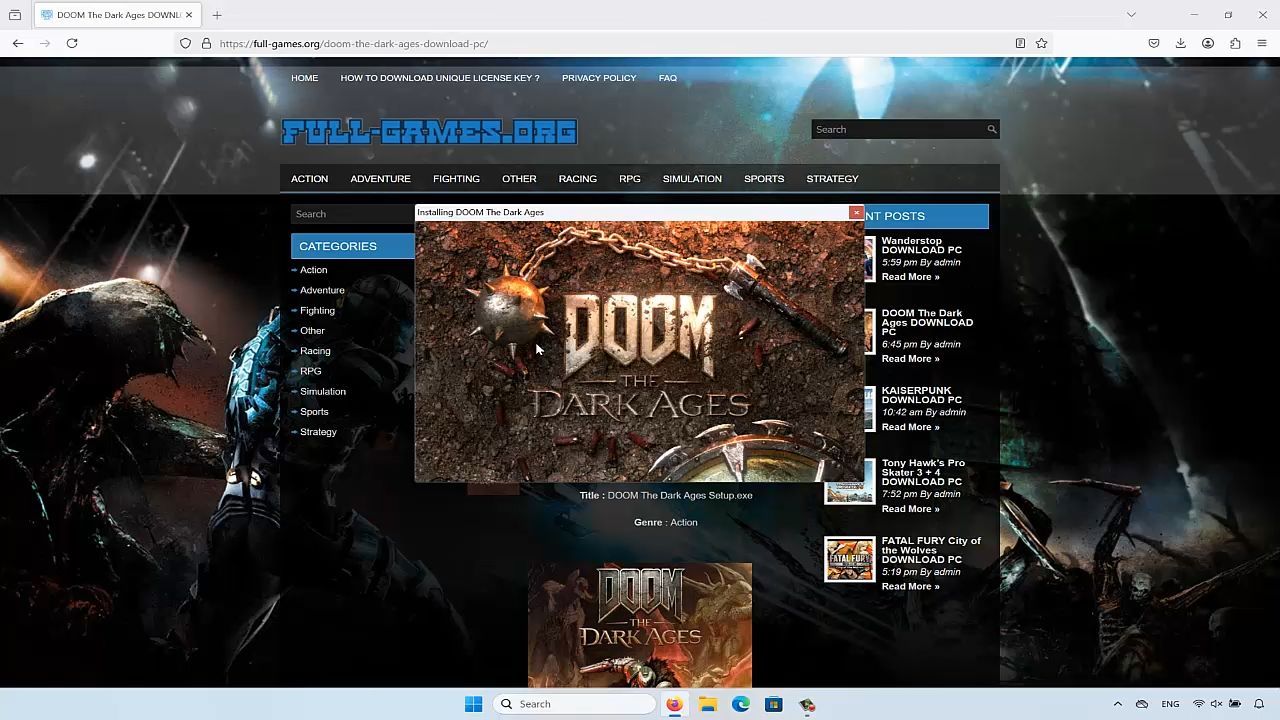
Task: Show hidden tray icons chevron
Action: 1118,704
